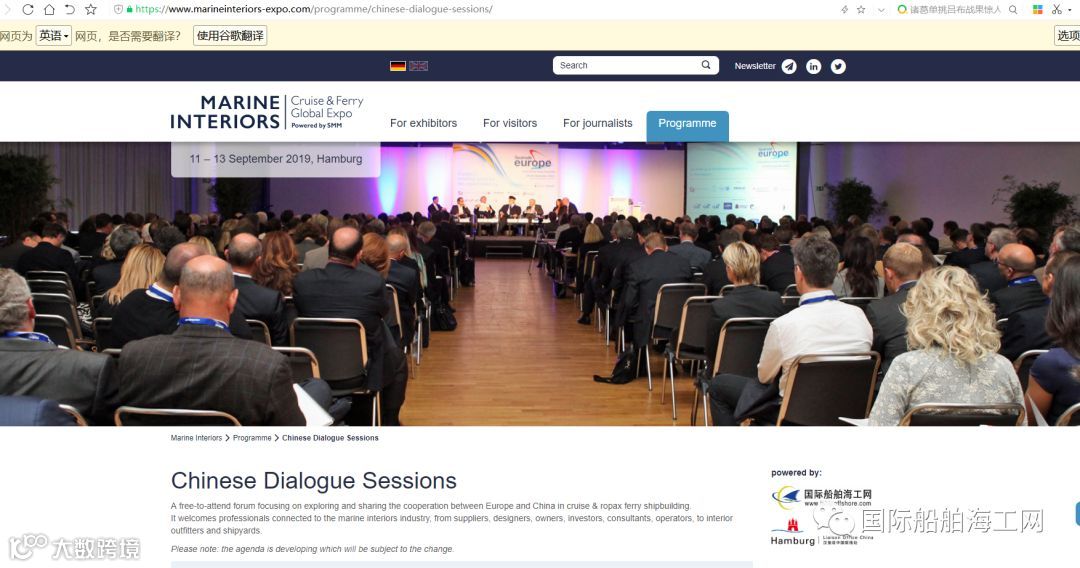Open the Newsletter paper-plane icon
This screenshot has width=1080, height=568.
pyautogui.click(x=789, y=66)
